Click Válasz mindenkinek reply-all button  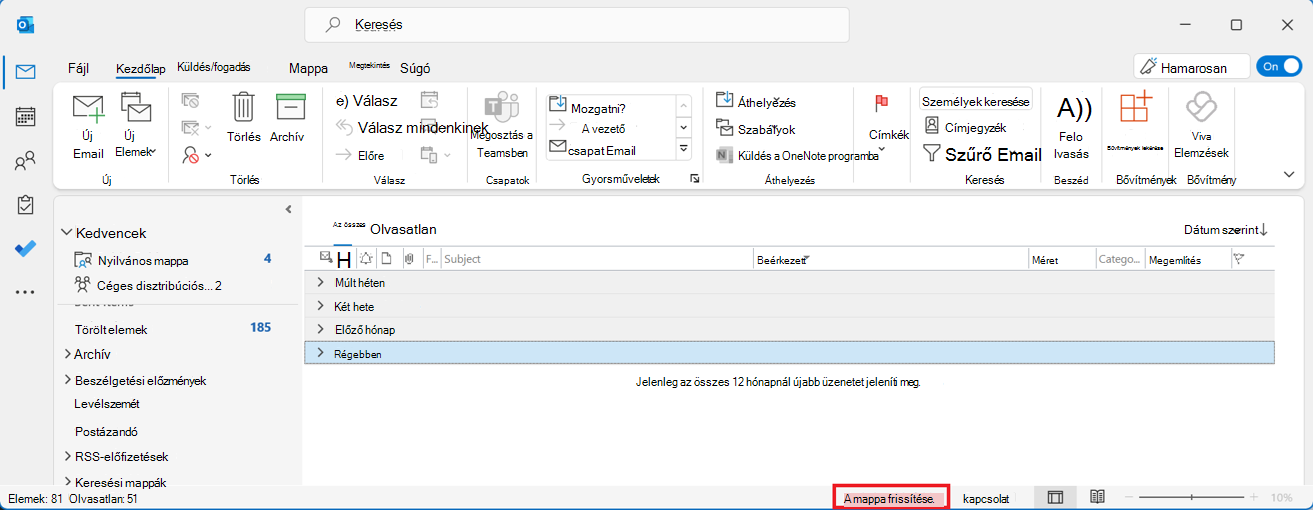411,127
